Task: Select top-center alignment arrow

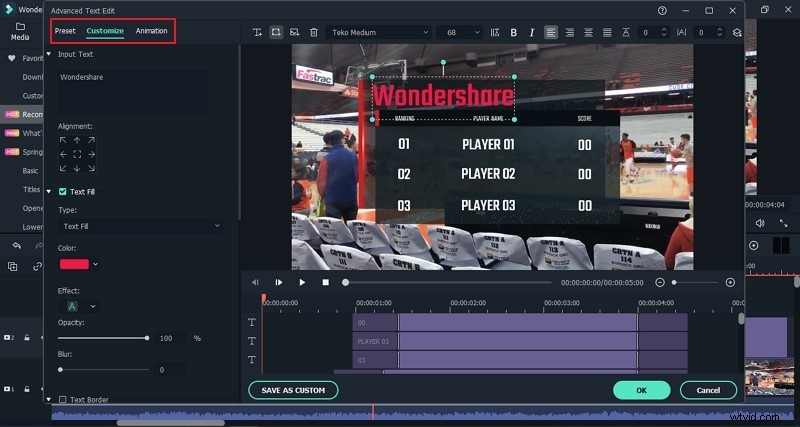Action: tap(77, 140)
